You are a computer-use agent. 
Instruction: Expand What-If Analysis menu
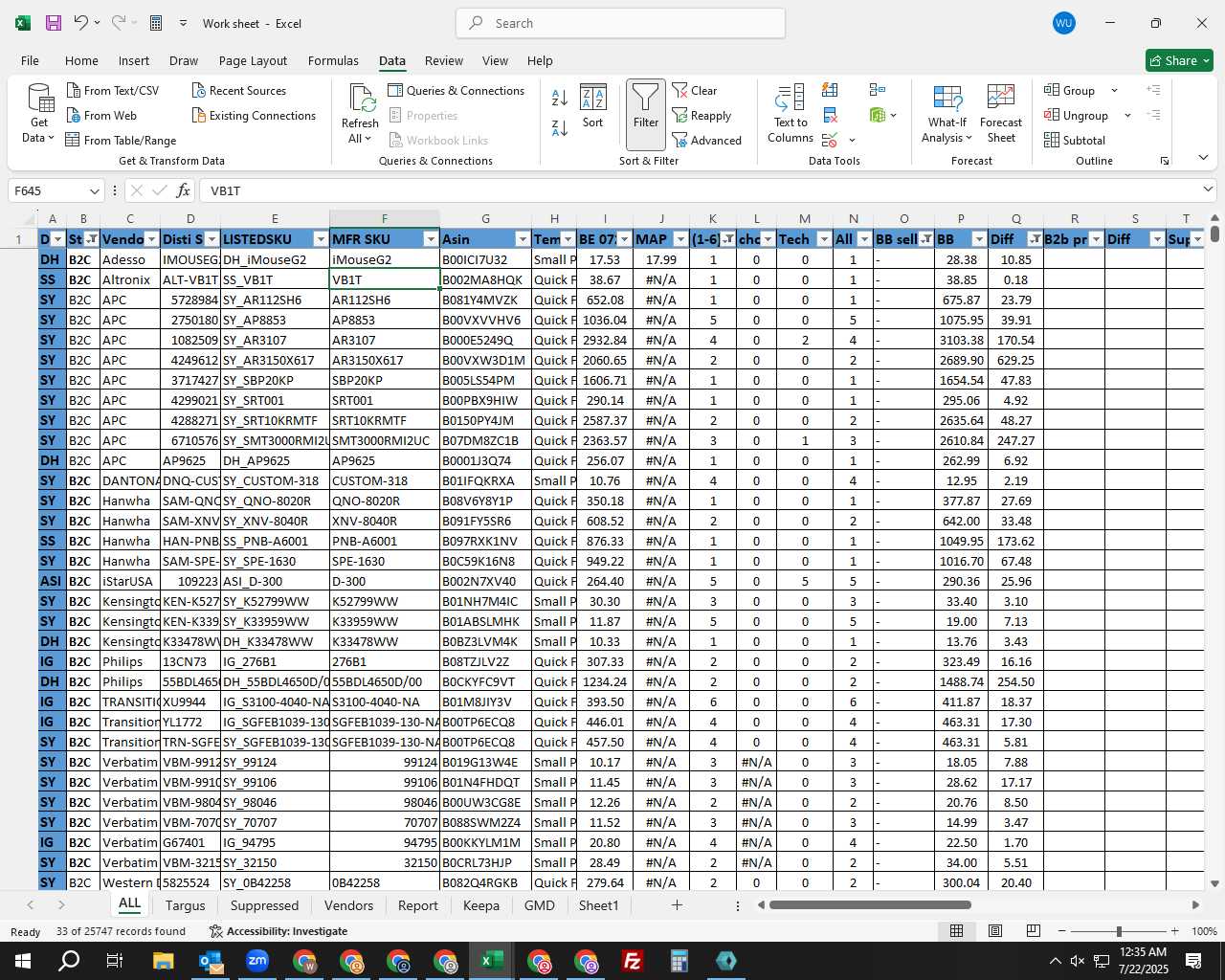tap(969, 138)
